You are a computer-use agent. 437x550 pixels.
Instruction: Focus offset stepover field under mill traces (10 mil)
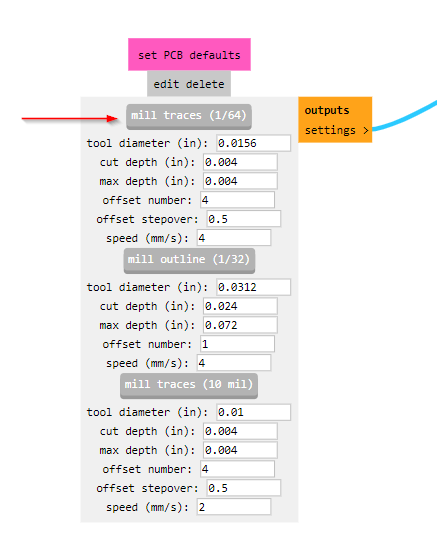244,488
